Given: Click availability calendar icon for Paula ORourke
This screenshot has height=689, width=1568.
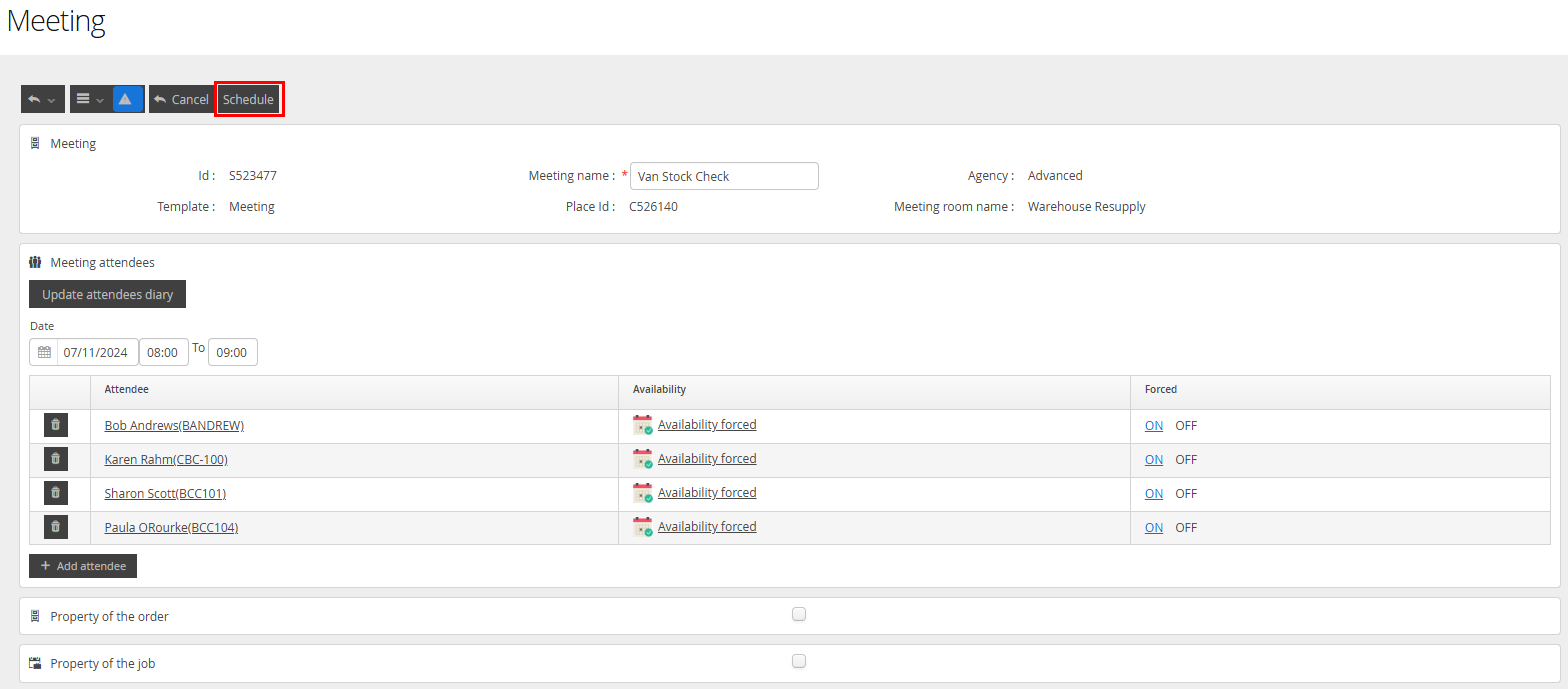Looking at the screenshot, I should click(x=642, y=527).
